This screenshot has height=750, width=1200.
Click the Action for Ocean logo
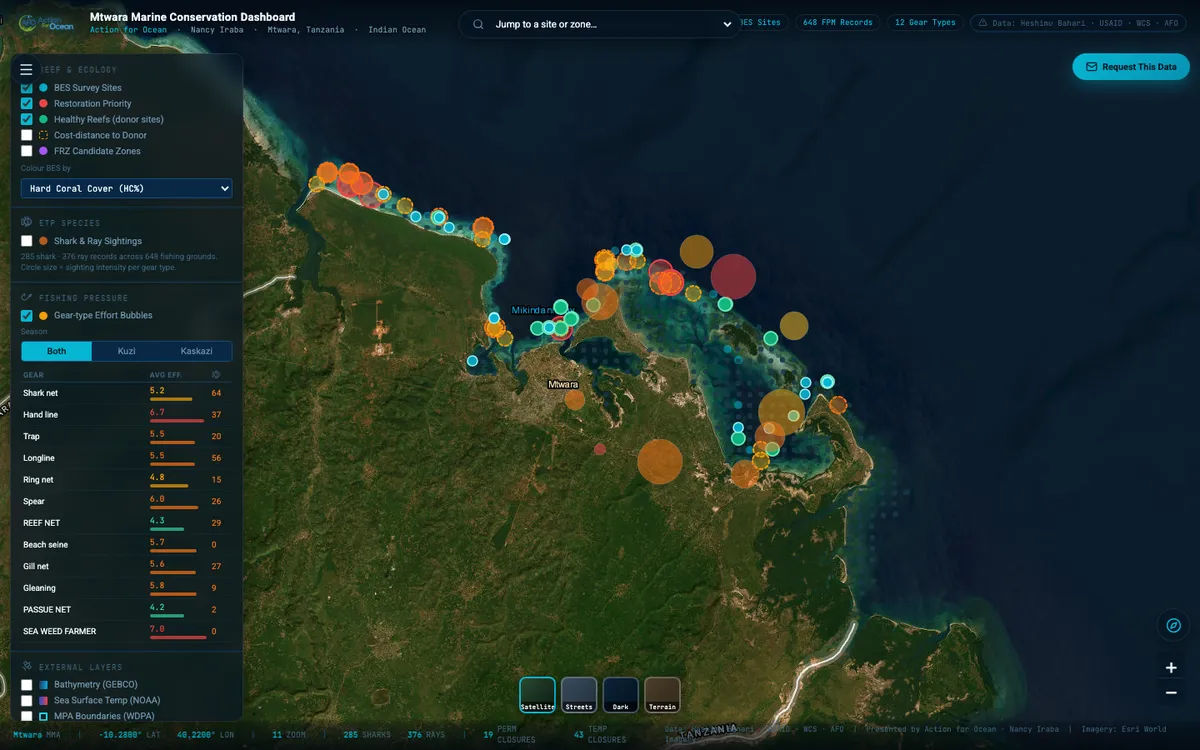coord(46,22)
